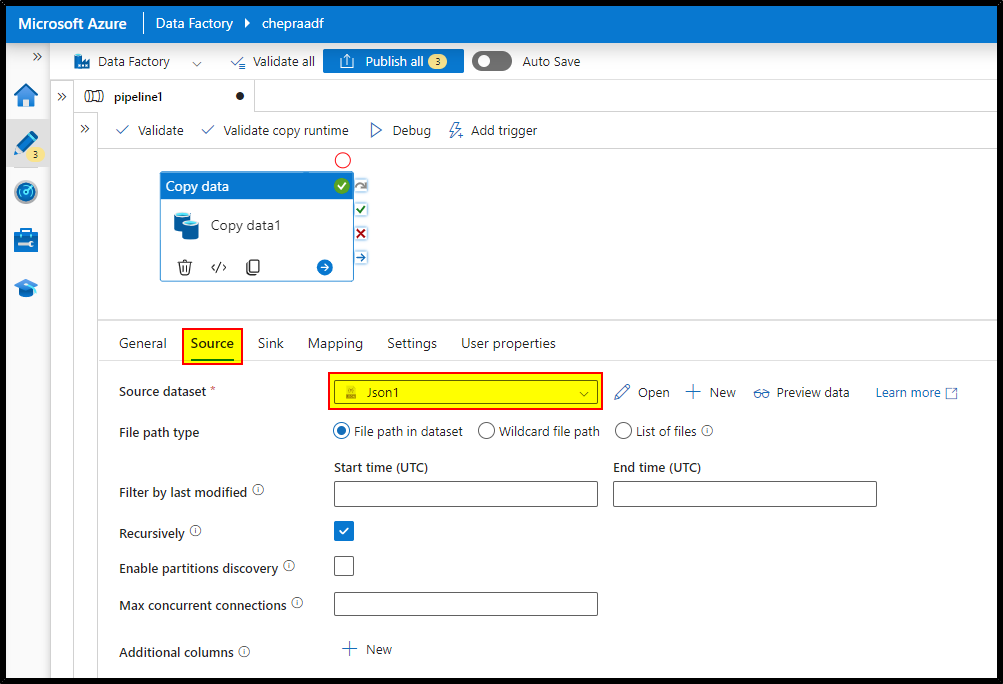Uncheck the Recursively checkbox

pos(344,531)
